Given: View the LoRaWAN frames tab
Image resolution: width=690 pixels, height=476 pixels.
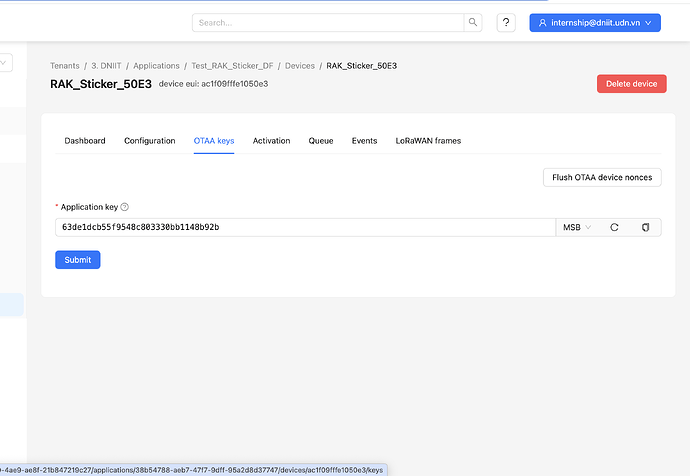Looking at the screenshot, I should tap(428, 141).
